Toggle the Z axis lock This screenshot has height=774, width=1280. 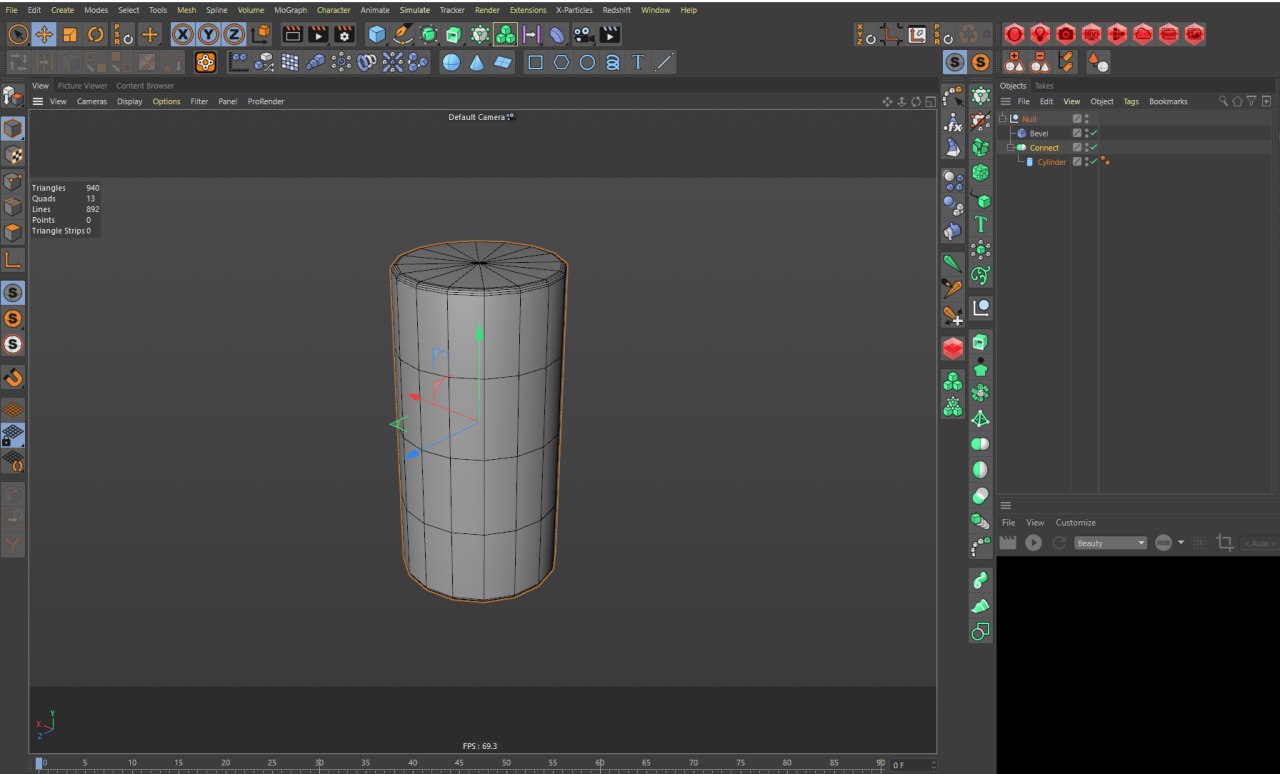click(234, 35)
